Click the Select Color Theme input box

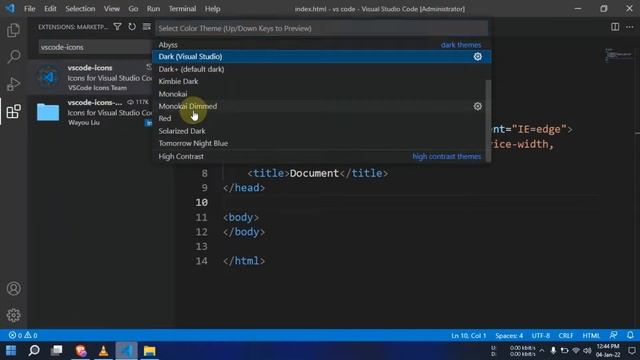point(321,28)
